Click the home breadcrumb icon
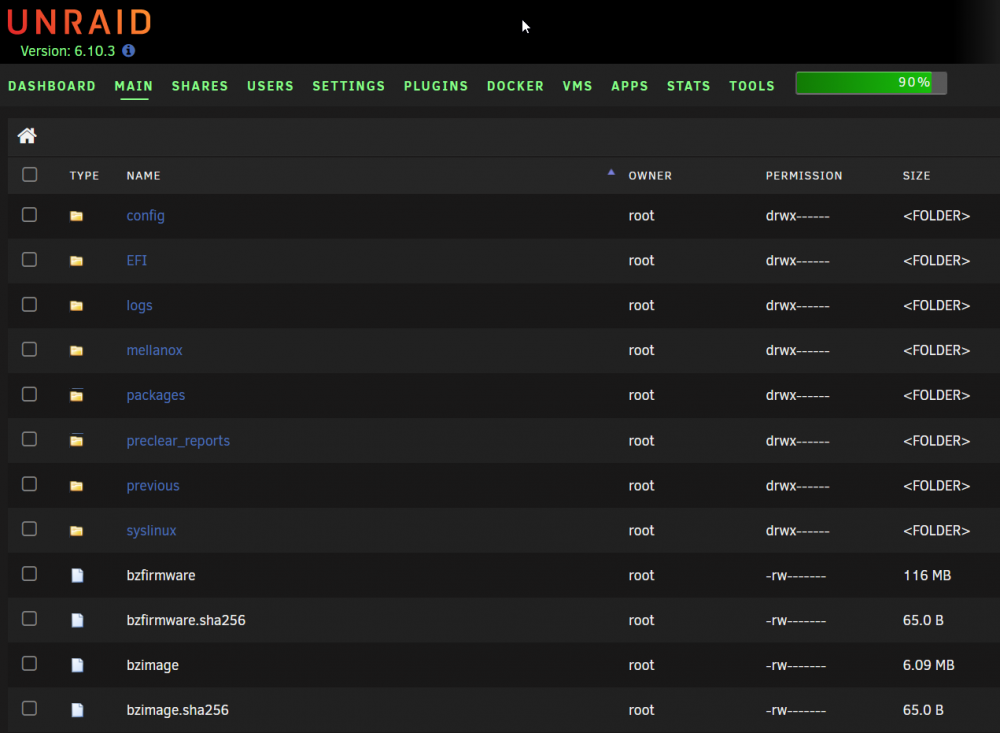This screenshot has height=733, width=1000. [27, 136]
